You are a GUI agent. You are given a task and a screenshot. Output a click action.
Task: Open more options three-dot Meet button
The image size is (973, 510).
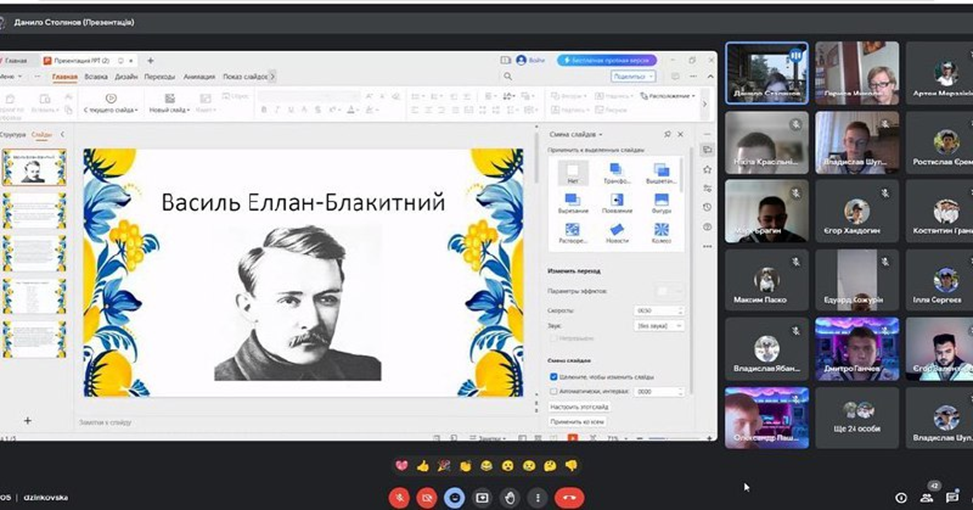tap(537, 498)
